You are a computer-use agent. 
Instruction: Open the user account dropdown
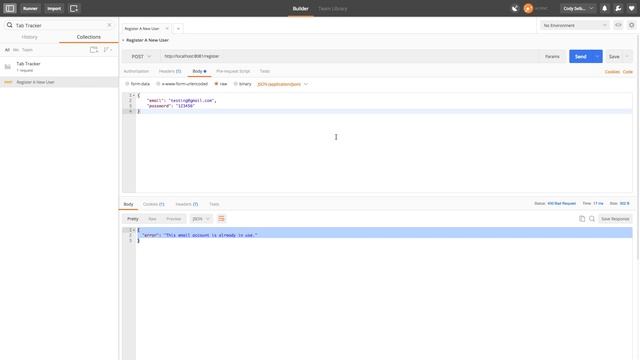[578, 9]
